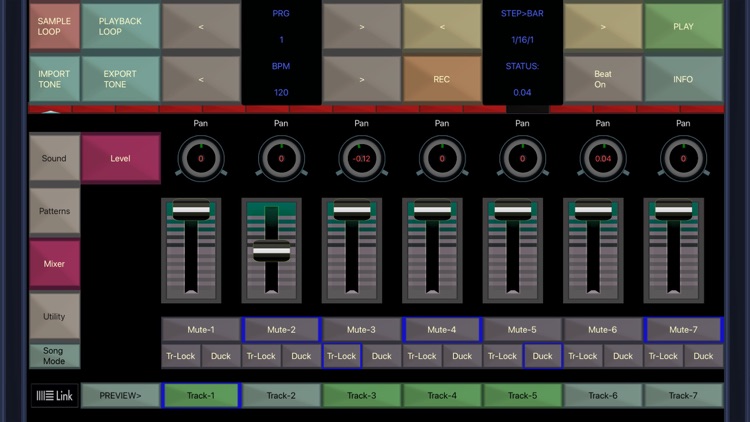Click the Pan knob showing 0.04
The width and height of the screenshot is (750, 422).
point(603,158)
